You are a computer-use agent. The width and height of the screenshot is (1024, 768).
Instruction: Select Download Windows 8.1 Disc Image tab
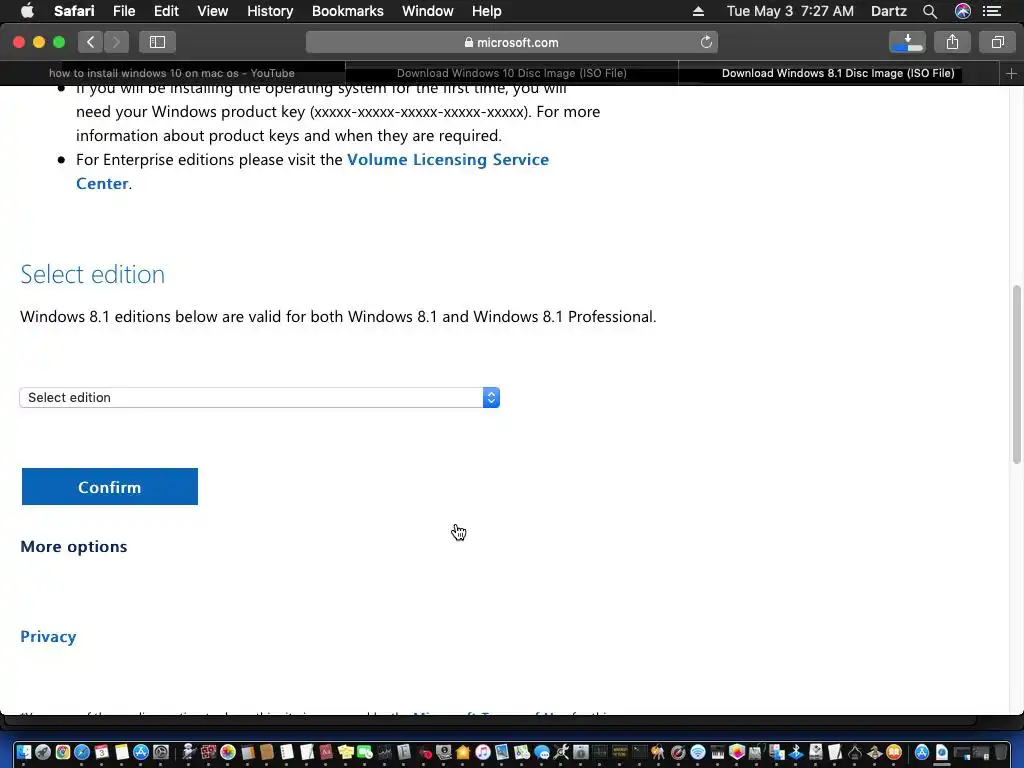[x=839, y=73]
